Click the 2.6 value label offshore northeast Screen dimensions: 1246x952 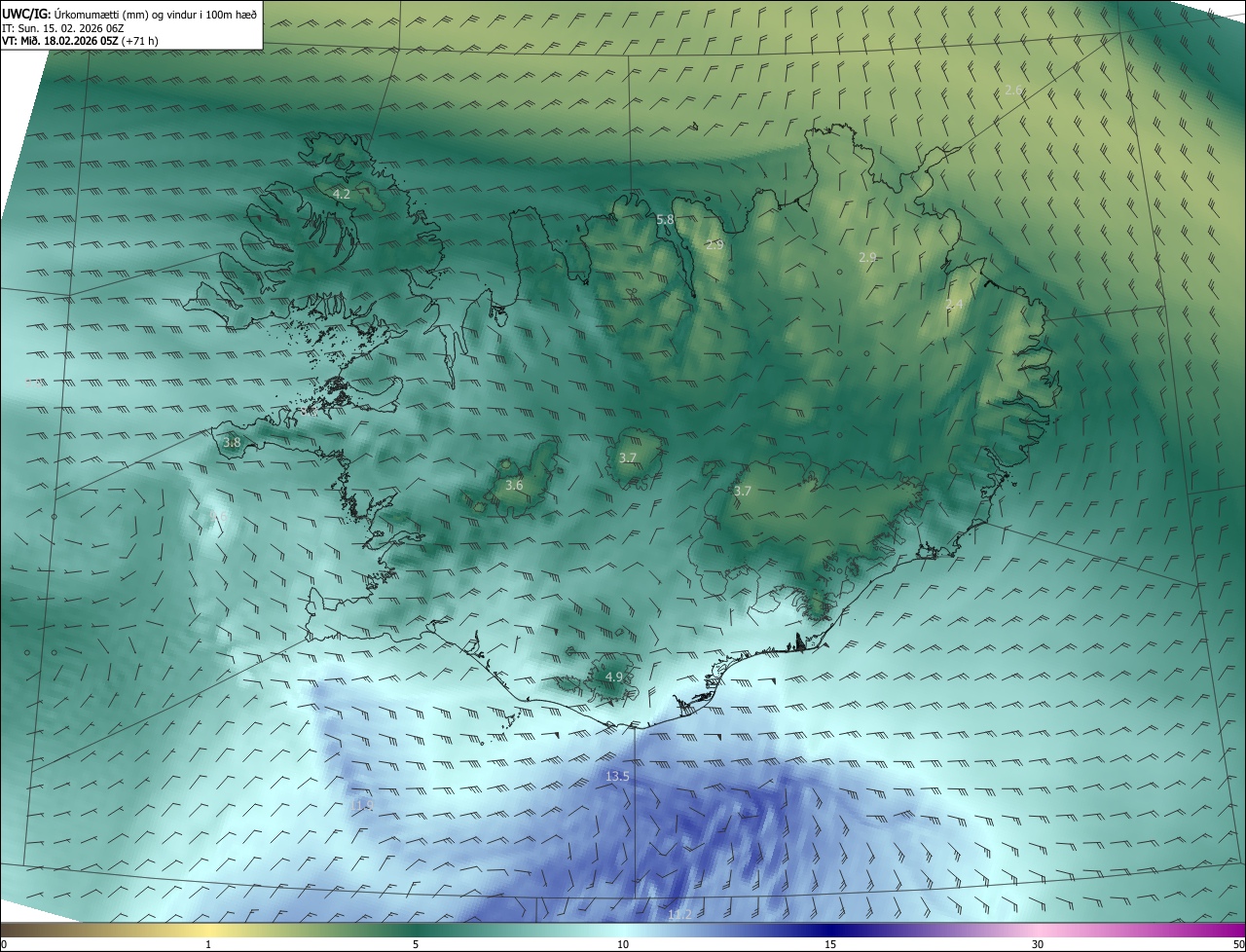[1013, 91]
